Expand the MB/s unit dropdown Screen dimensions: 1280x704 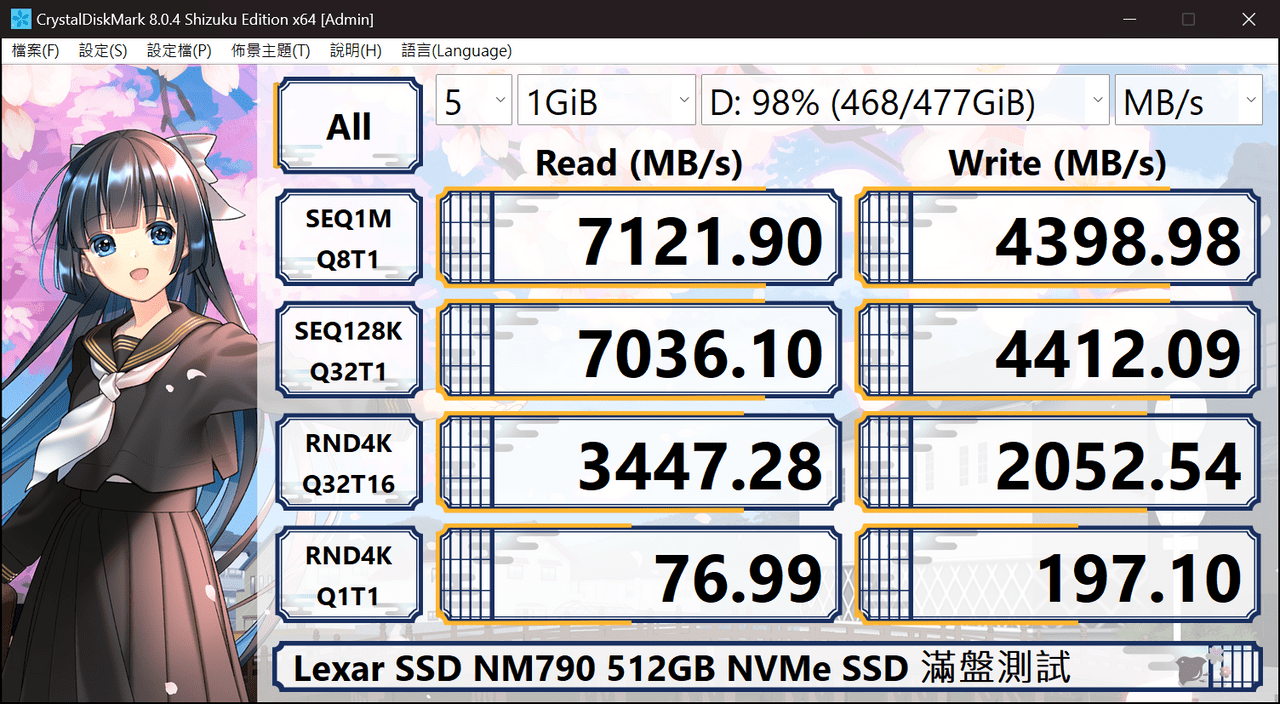pos(1189,101)
